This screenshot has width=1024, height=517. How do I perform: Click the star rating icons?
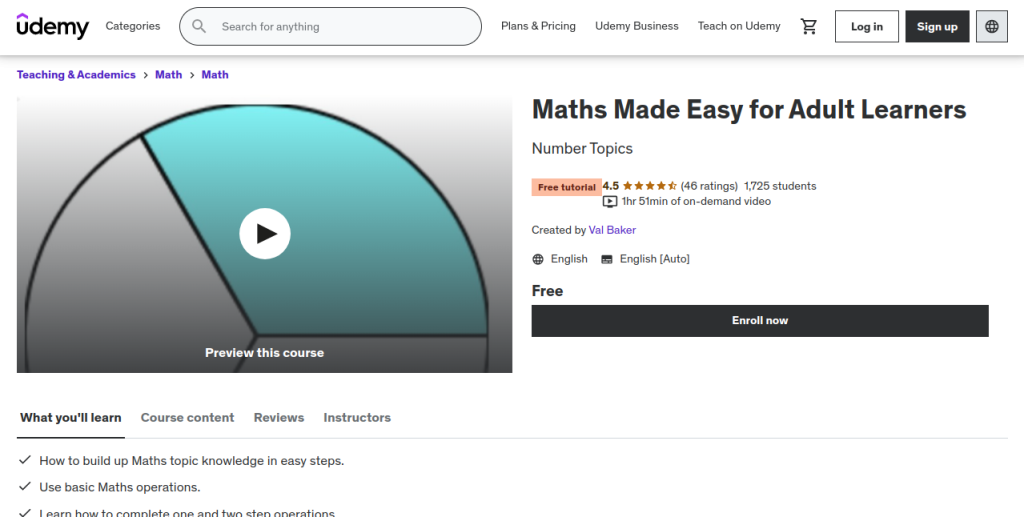649,186
